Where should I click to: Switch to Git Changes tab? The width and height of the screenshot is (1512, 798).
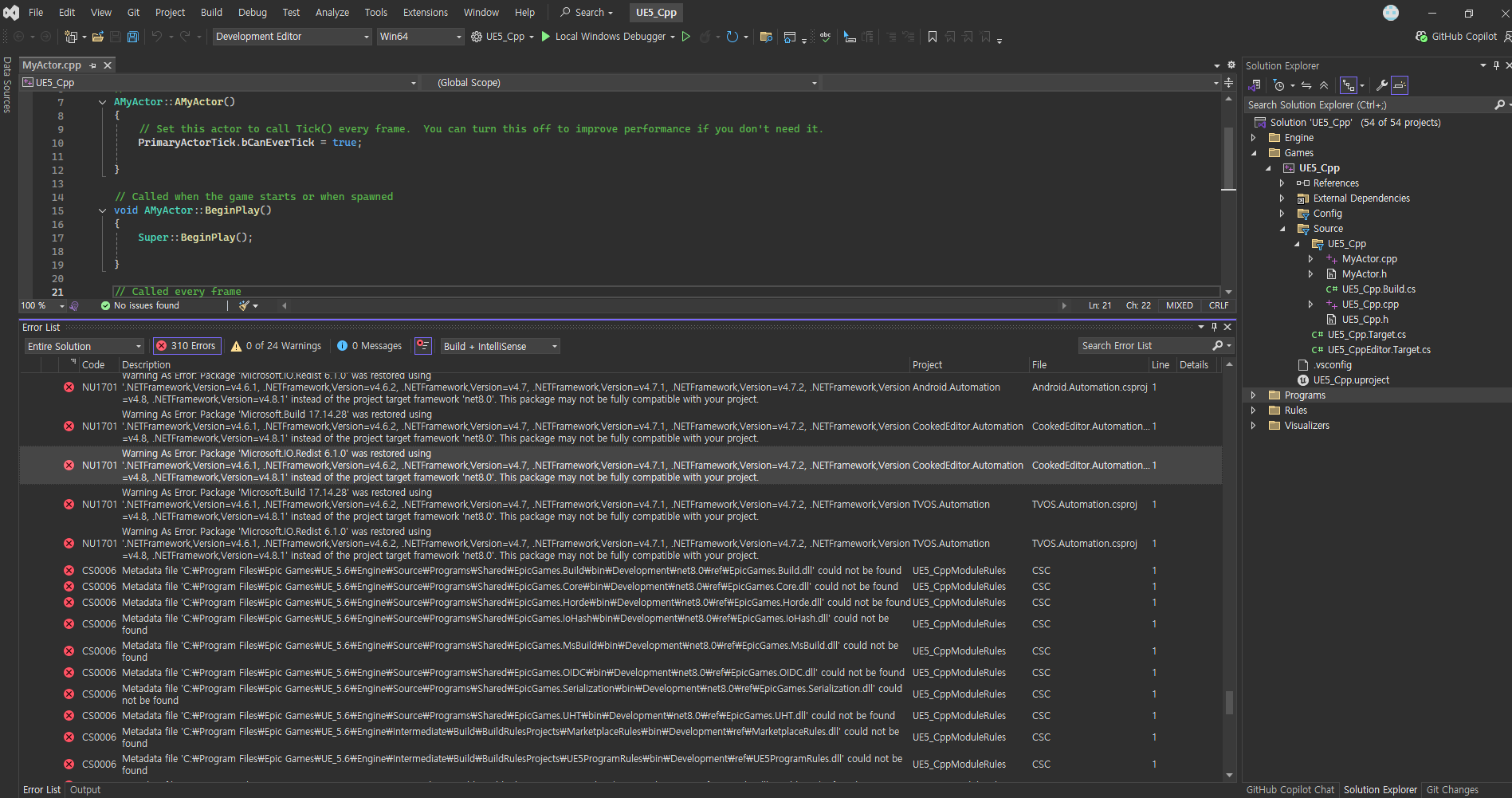pos(1451,790)
